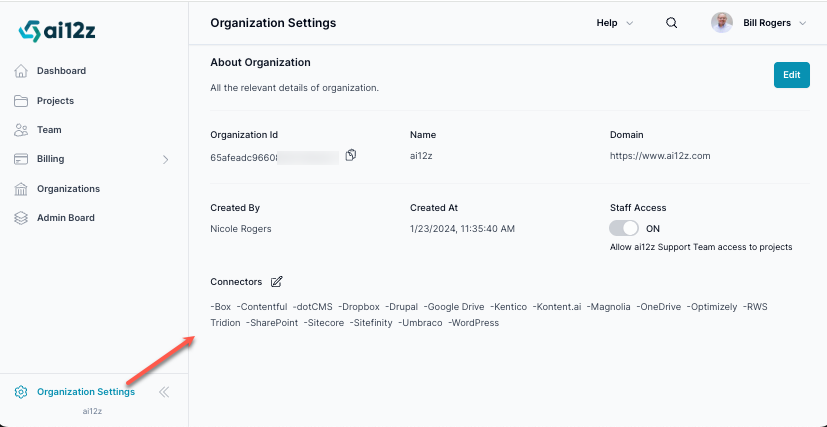Go to Dashboard in sidebar

click(61, 71)
